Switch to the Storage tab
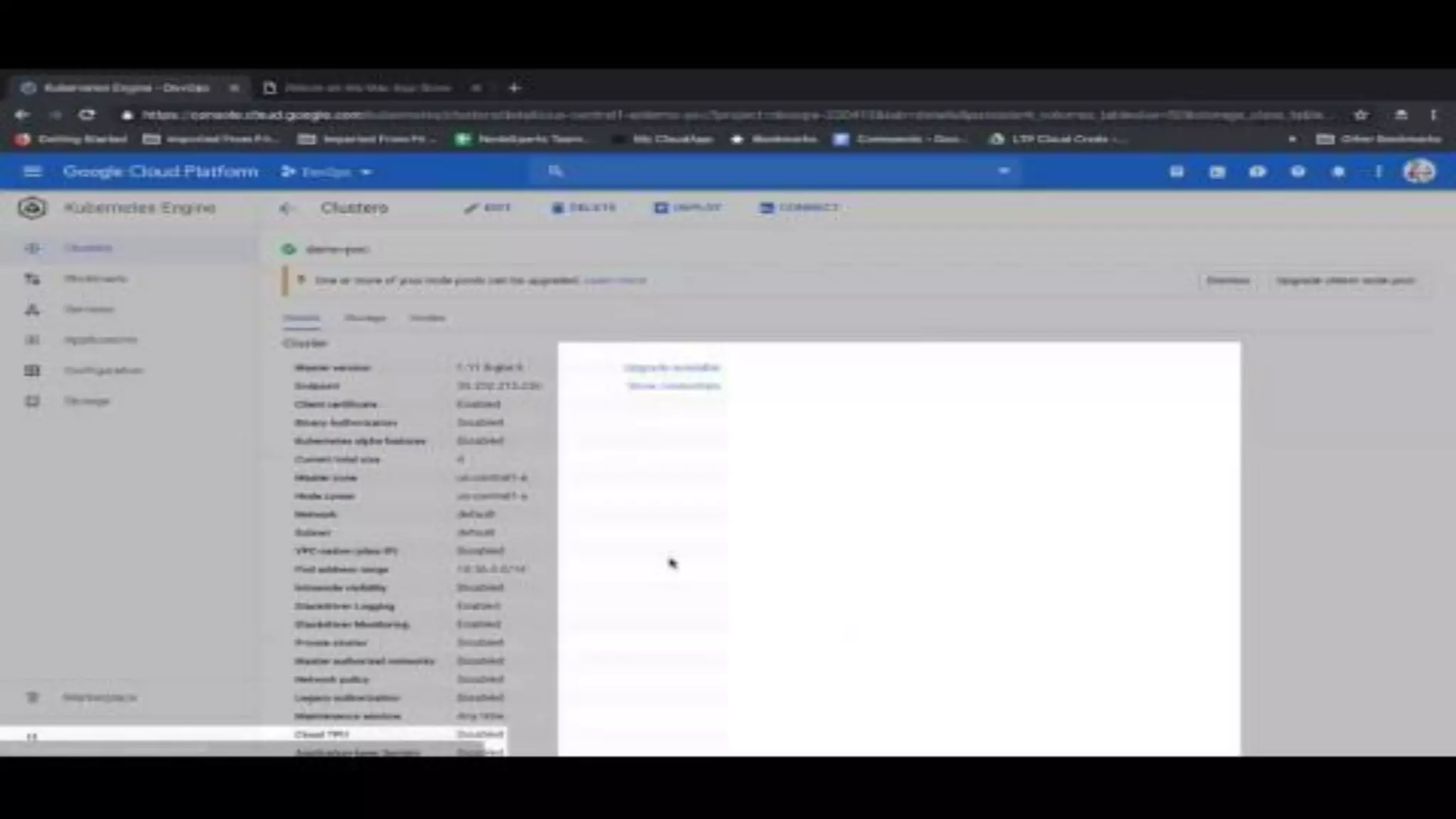 (365, 318)
